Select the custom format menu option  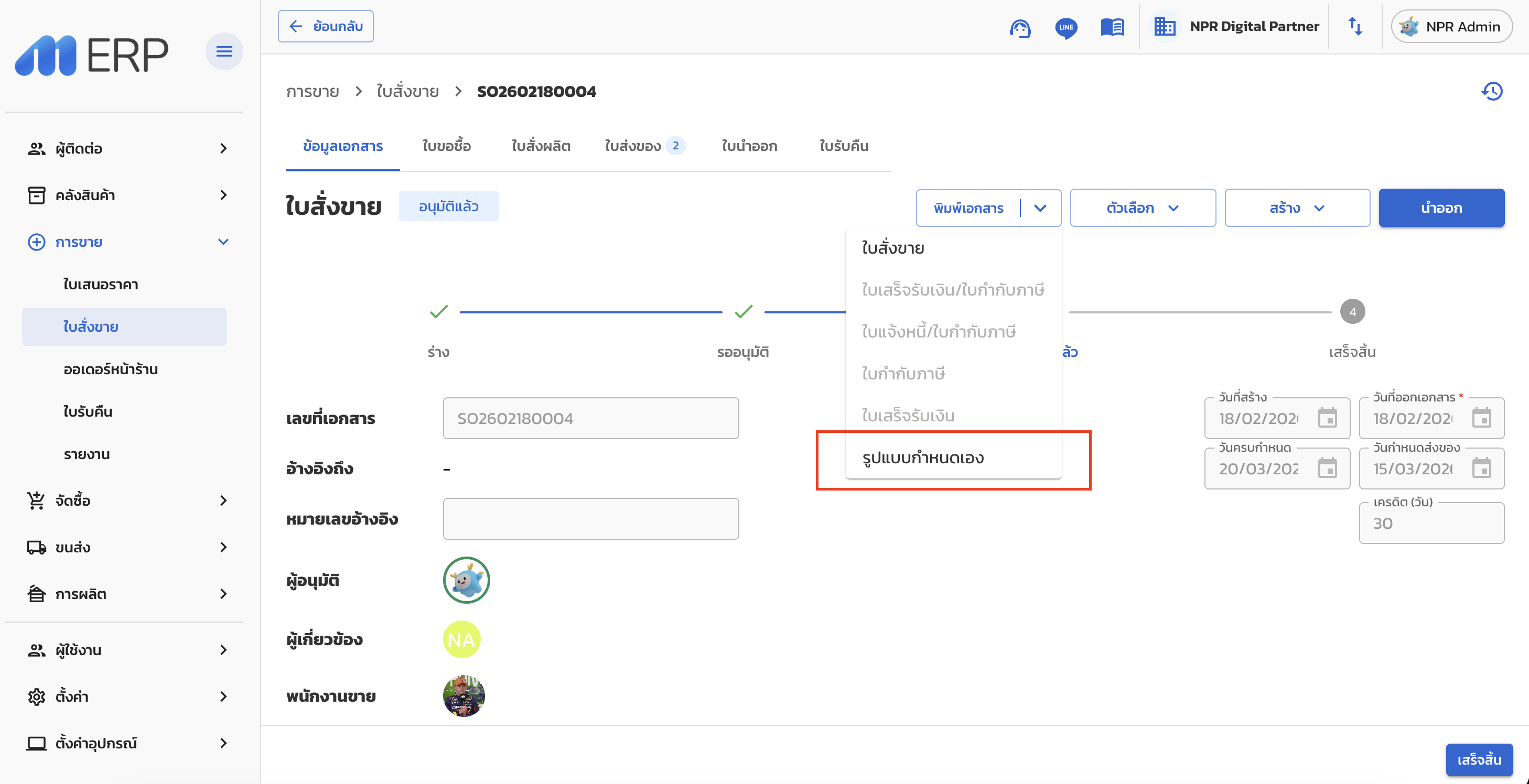pos(923,458)
